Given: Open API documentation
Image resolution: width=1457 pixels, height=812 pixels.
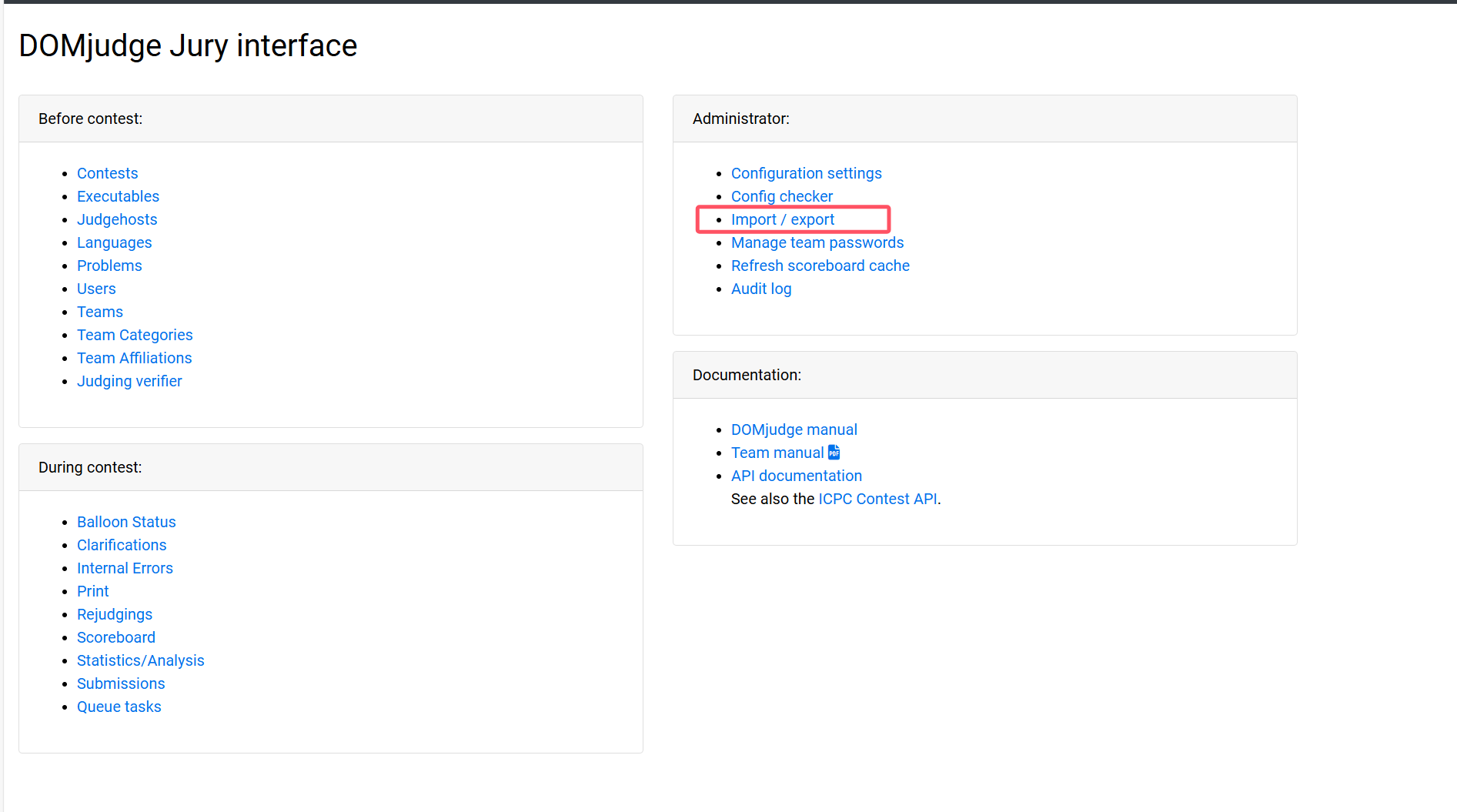Looking at the screenshot, I should (796, 476).
